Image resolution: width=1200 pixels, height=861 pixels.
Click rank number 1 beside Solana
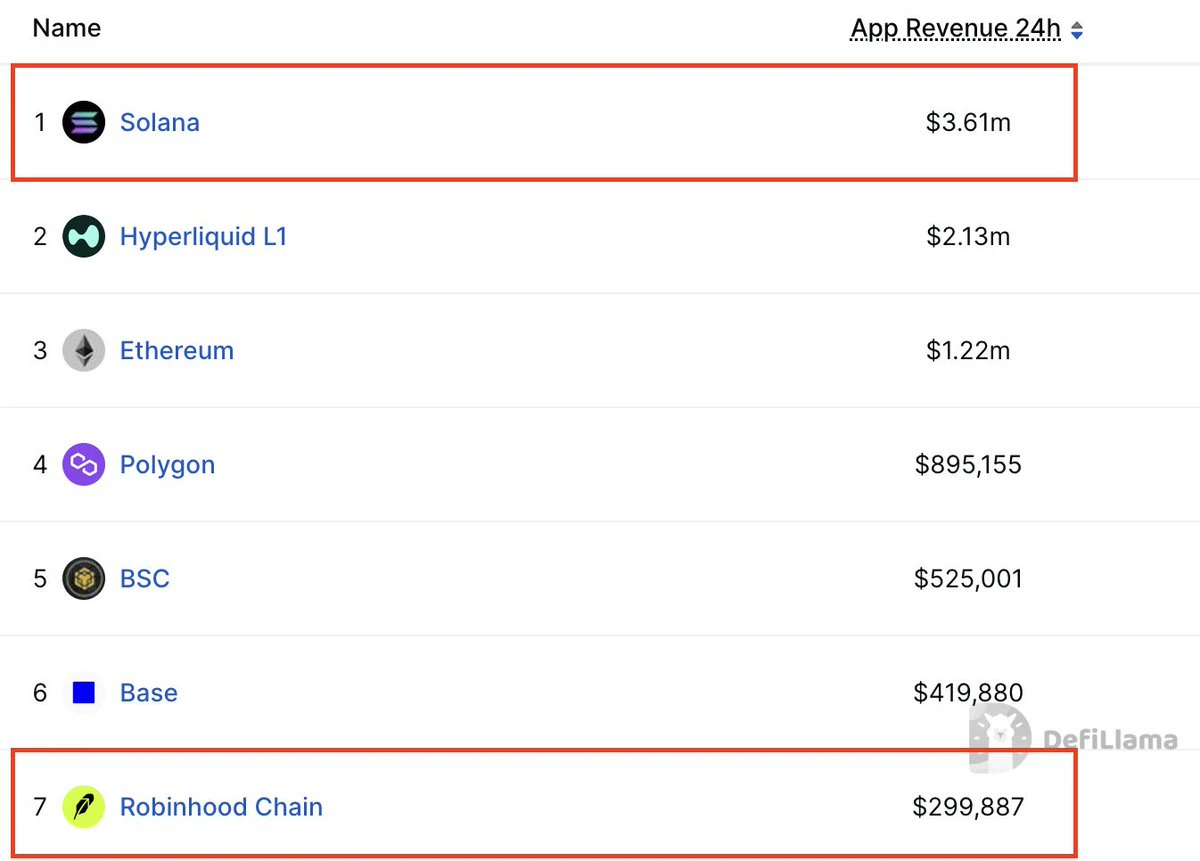click(40, 123)
